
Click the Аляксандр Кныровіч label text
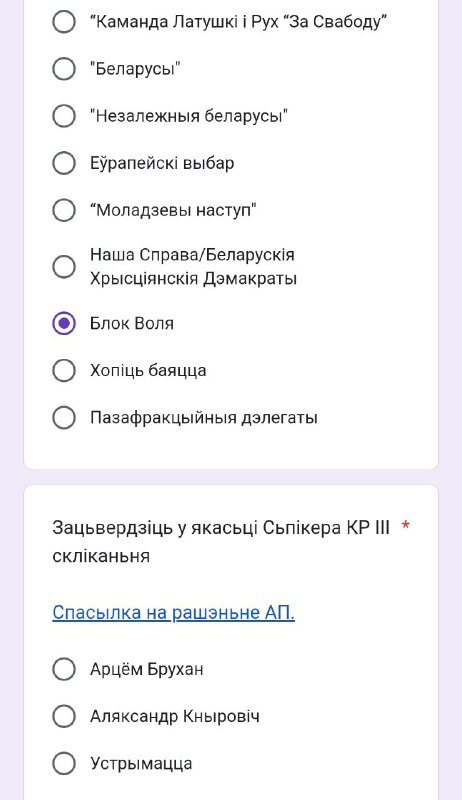click(175, 716)
